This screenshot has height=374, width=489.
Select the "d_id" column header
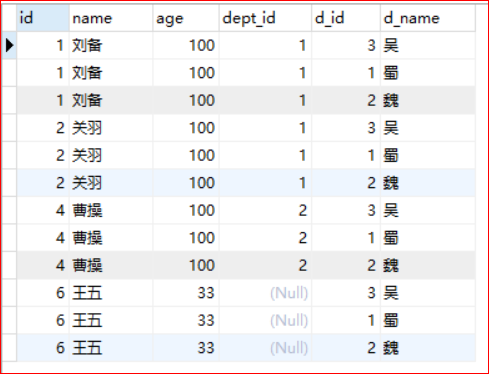pyautogui.click(x=346, y=18)
